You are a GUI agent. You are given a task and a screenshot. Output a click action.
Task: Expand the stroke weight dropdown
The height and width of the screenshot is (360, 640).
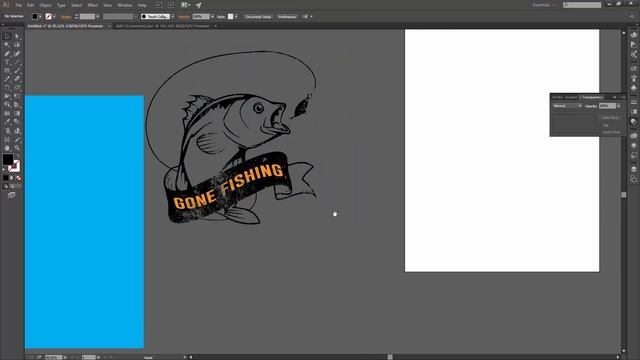(98, 17)
